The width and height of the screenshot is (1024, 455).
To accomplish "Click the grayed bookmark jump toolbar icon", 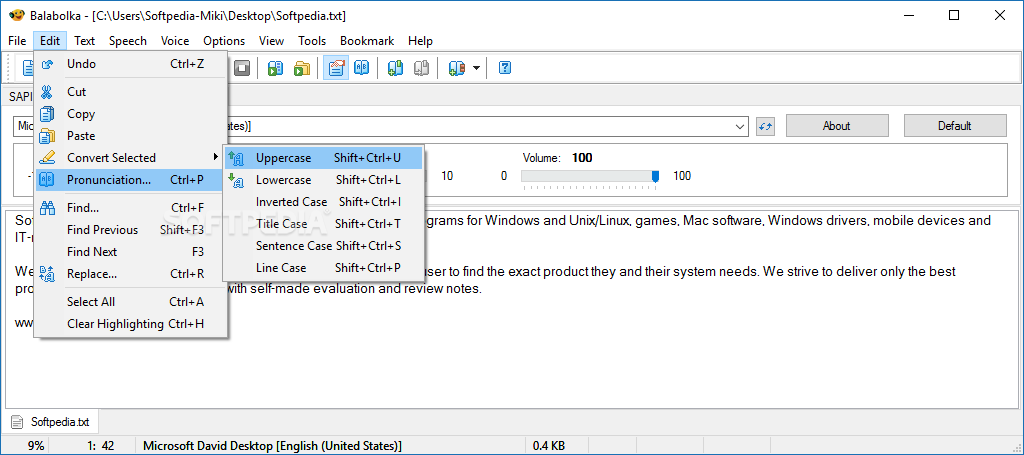I will (x=421, y=68).
